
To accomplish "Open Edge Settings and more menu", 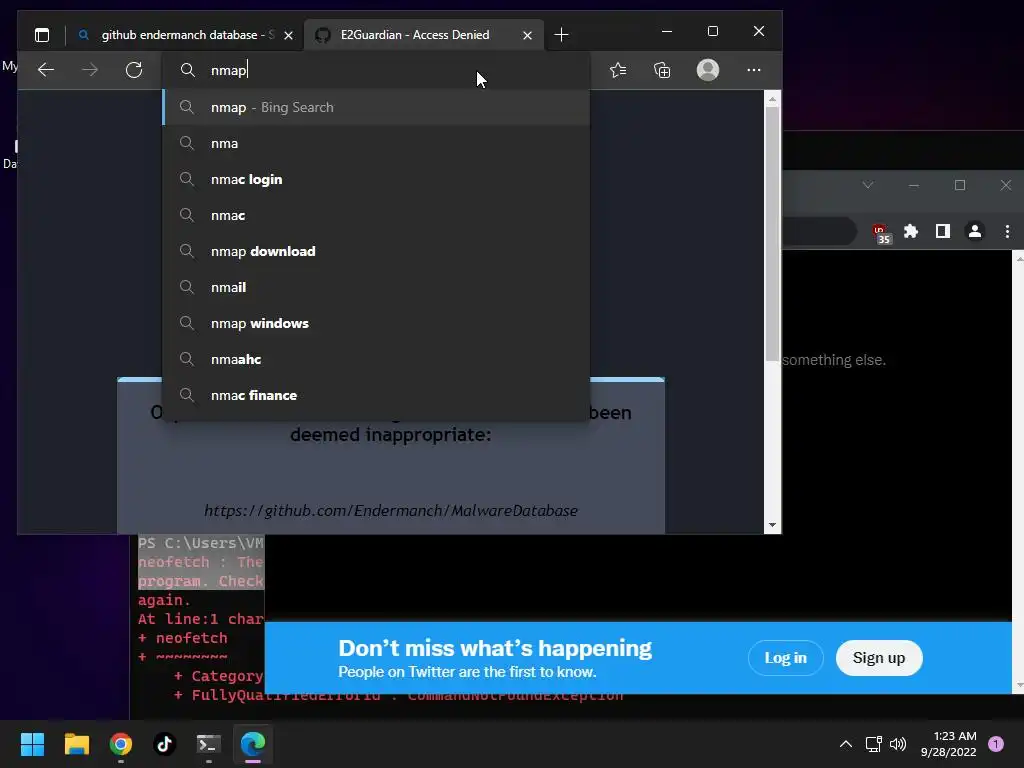I will pos(754,70).
